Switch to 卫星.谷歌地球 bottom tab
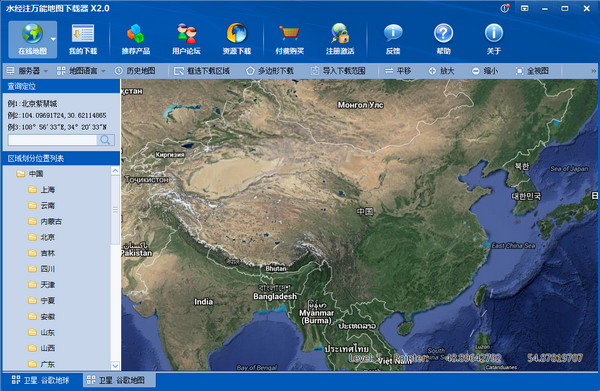 tap(41, 380)
